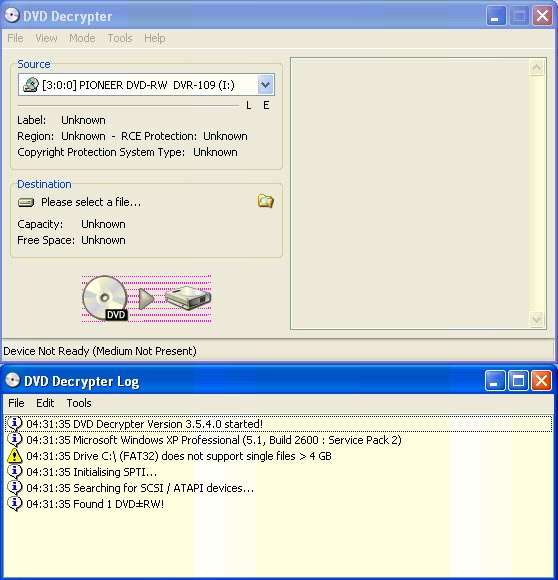Open the PIONEER DVD-RW DVR-109 combo box
Viewport: 558px width, 580px height.
coord(146,85)
